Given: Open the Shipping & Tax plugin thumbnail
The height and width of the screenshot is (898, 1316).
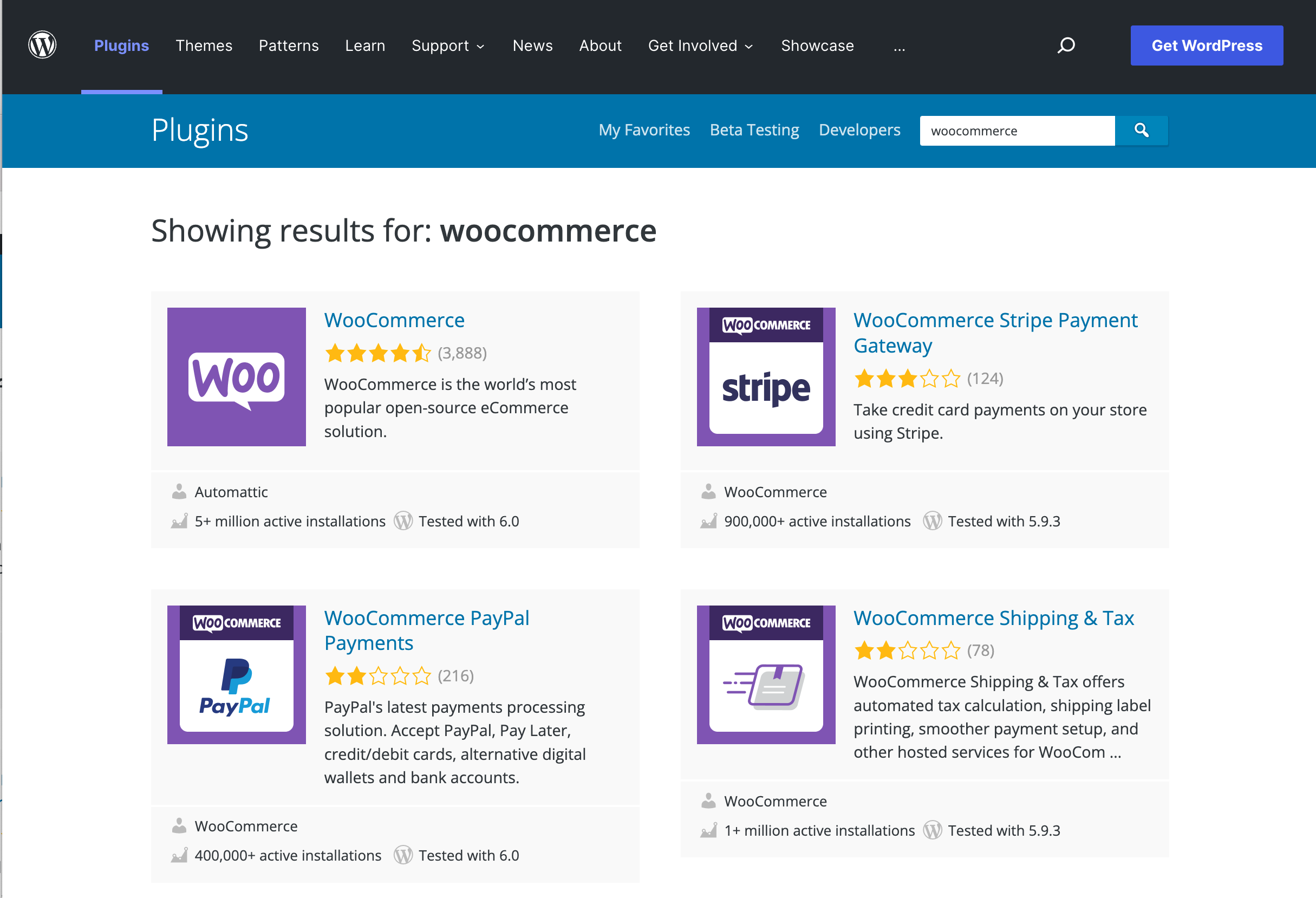Looking at the screenshot, I should [x=766, y=674].
